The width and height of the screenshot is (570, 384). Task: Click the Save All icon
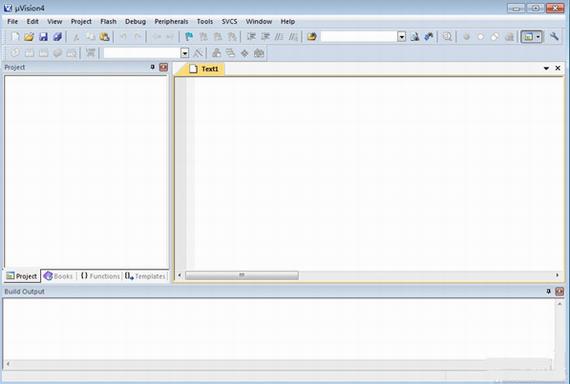coord(57,37)
